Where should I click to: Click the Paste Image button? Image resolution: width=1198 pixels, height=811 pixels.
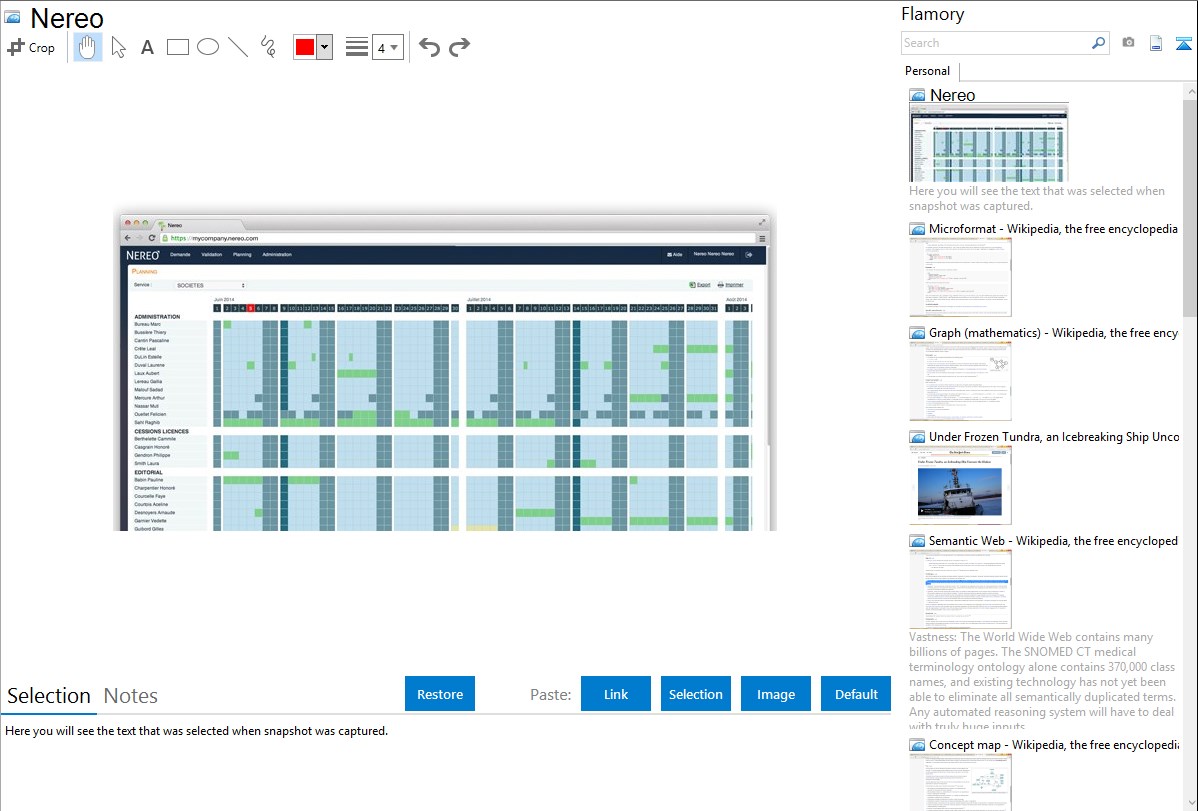point(775,694)
